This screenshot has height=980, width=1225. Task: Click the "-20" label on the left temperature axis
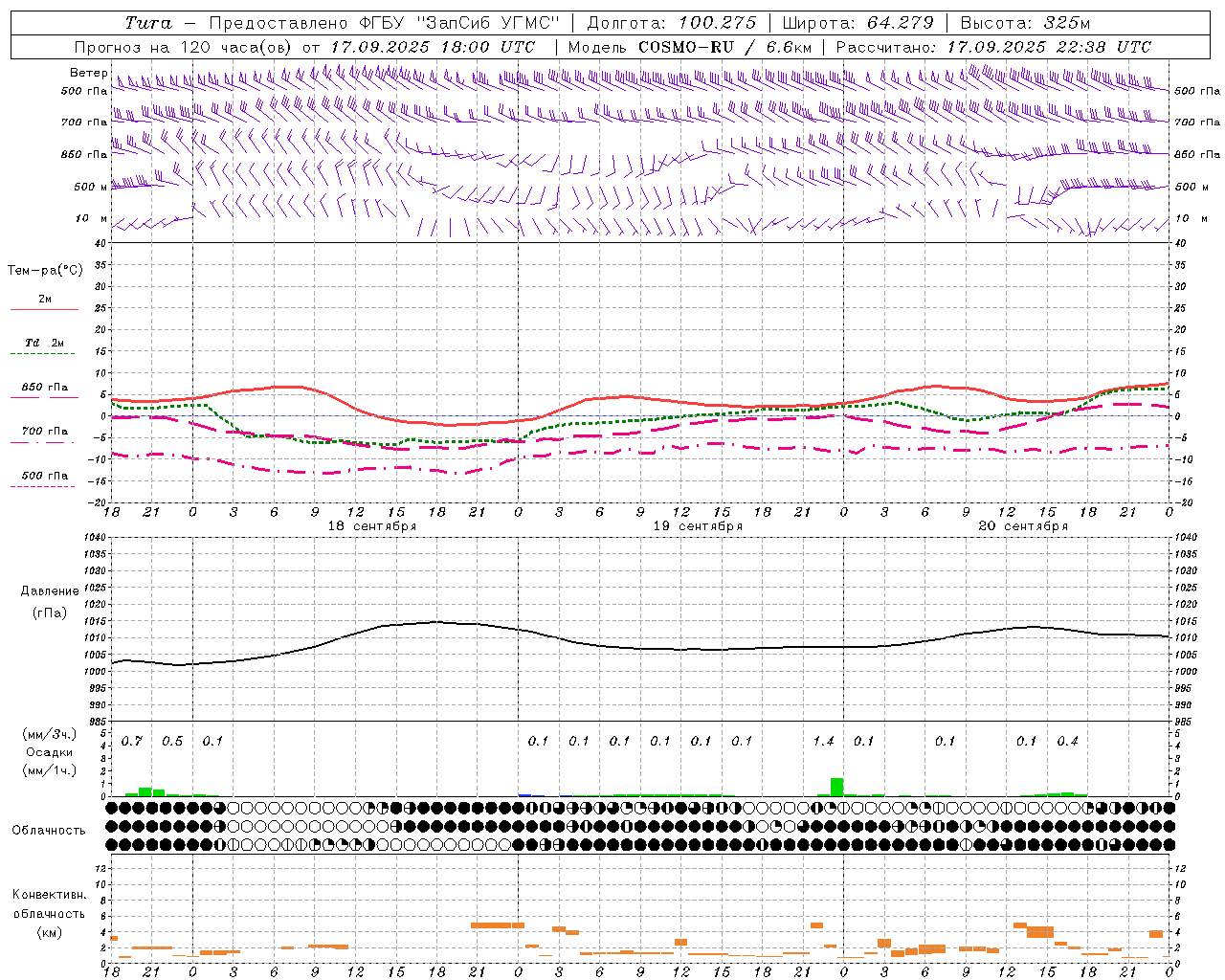[x=96, y=502]
